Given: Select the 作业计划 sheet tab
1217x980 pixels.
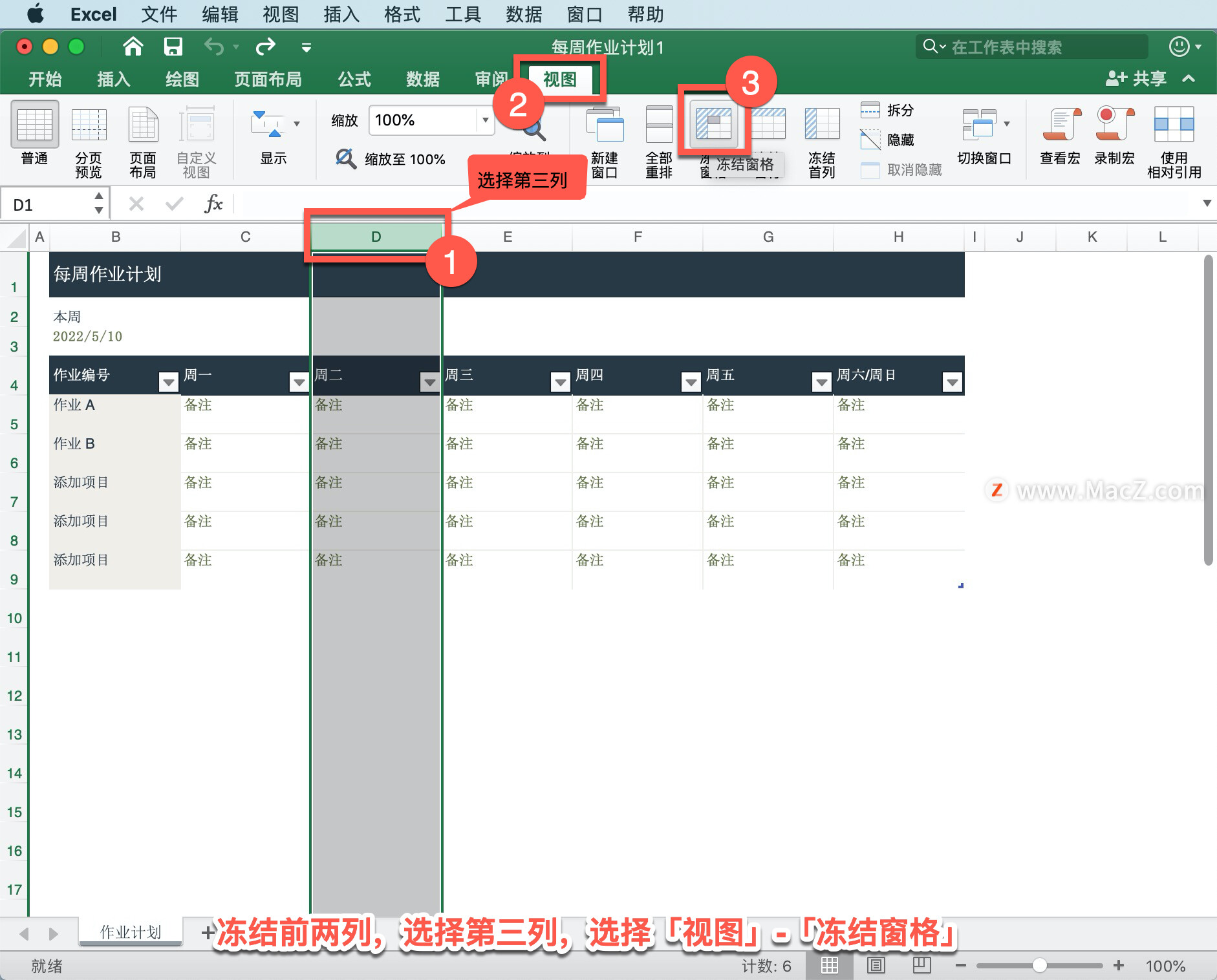Looking at the screenshot, I should click(x=131, y=932).
